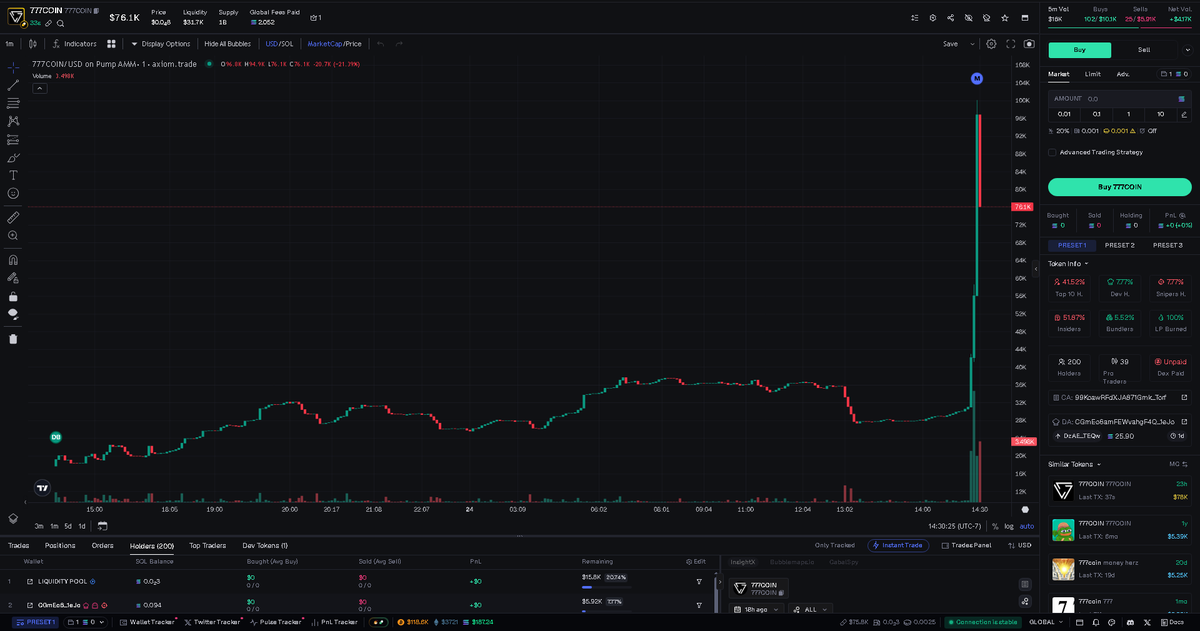Switch to Adv. order tab
Viewport: 1200px width, 631px height.
point(1123,74)
